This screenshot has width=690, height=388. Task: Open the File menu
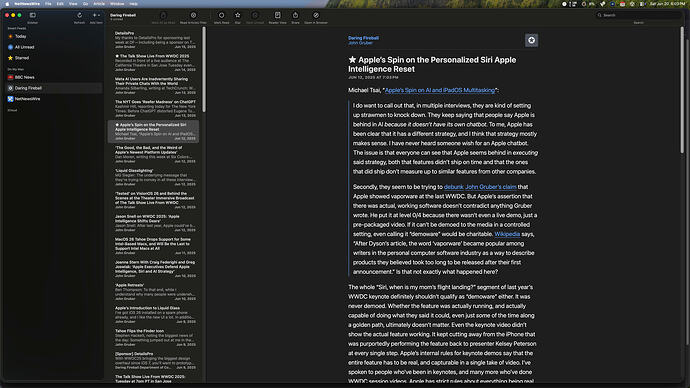click(x=48, y=4)
